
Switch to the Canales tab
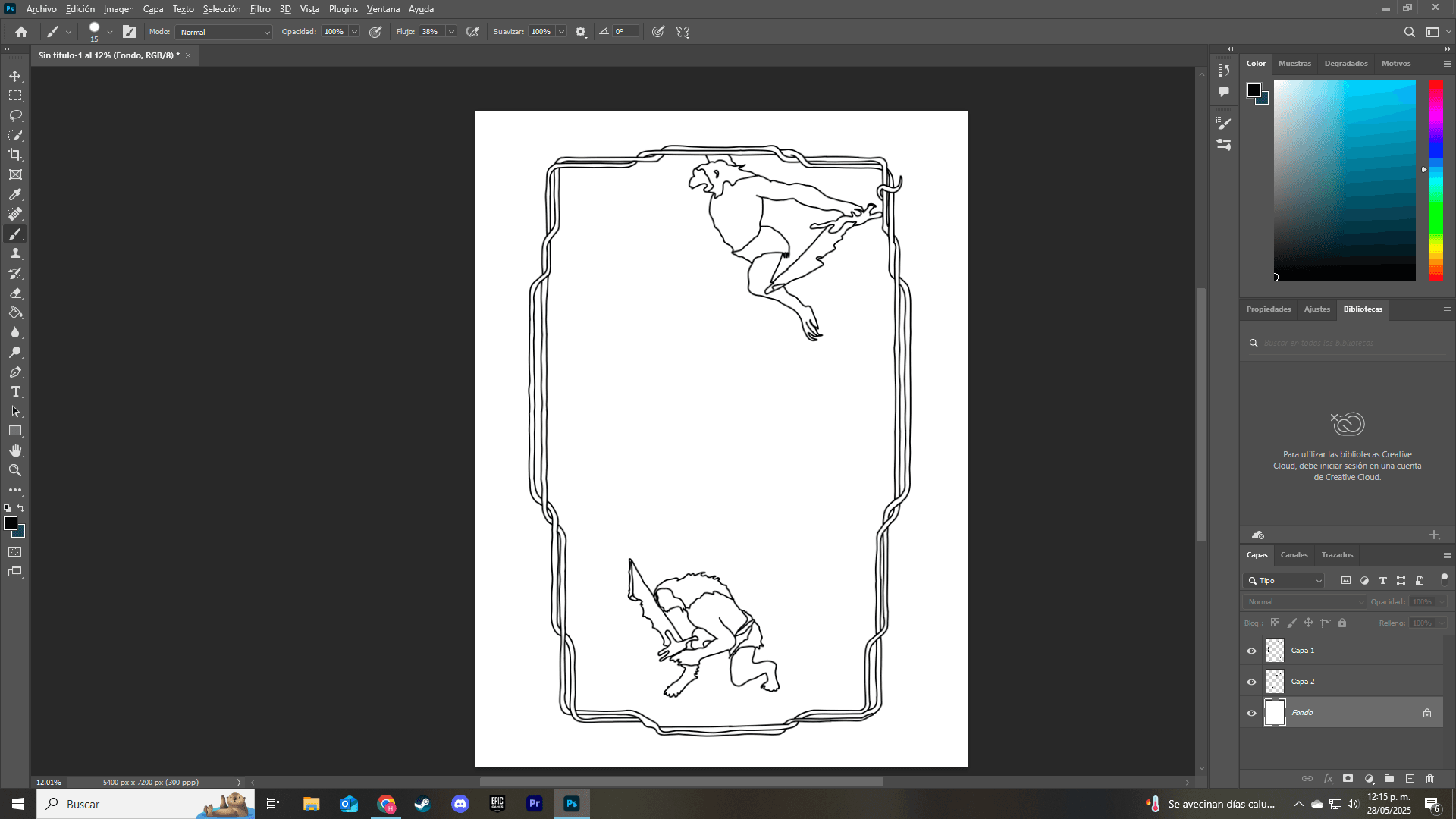click(1294, 555)
